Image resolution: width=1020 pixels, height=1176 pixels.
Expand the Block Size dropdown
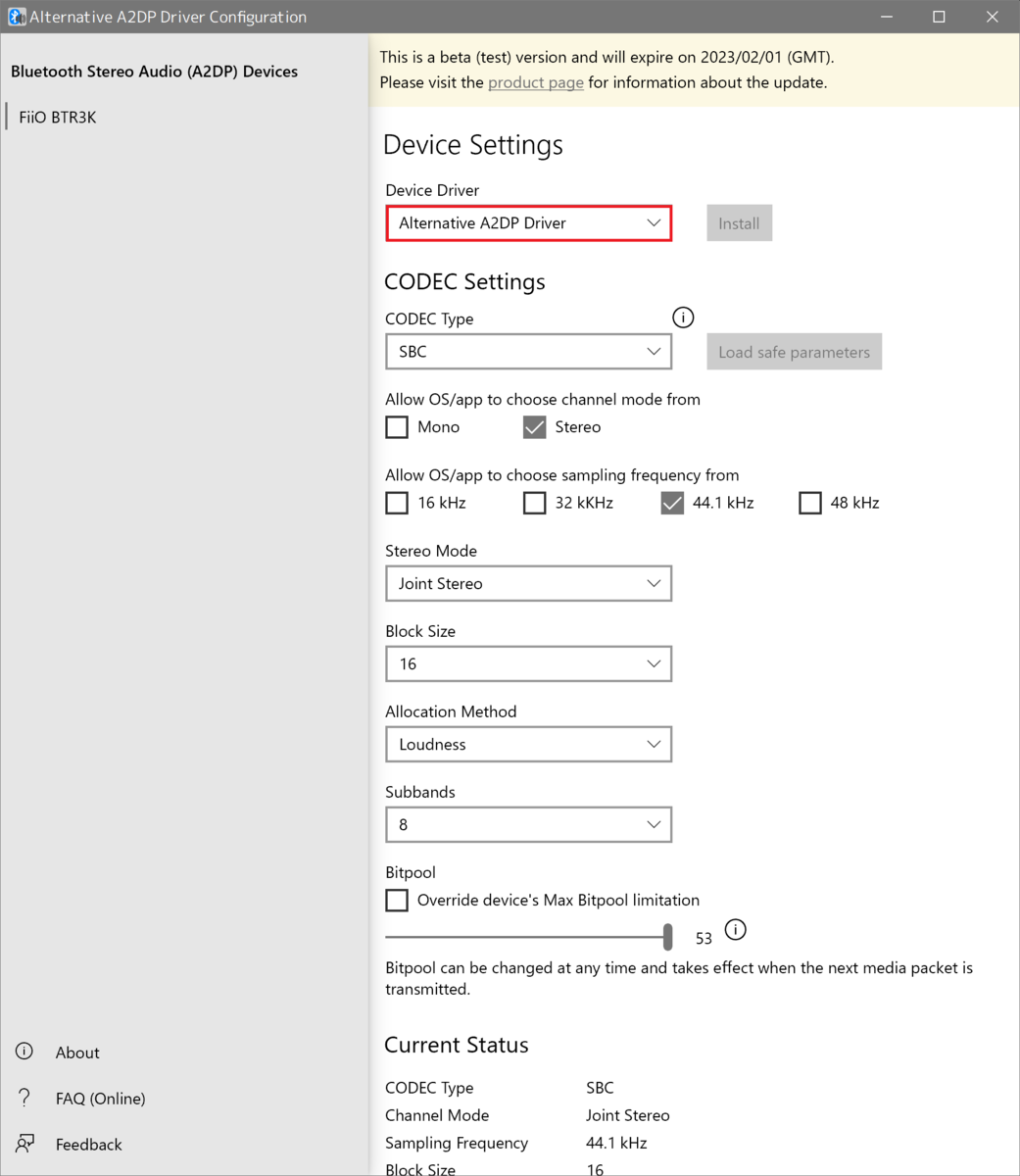click(x=528, y=663)
